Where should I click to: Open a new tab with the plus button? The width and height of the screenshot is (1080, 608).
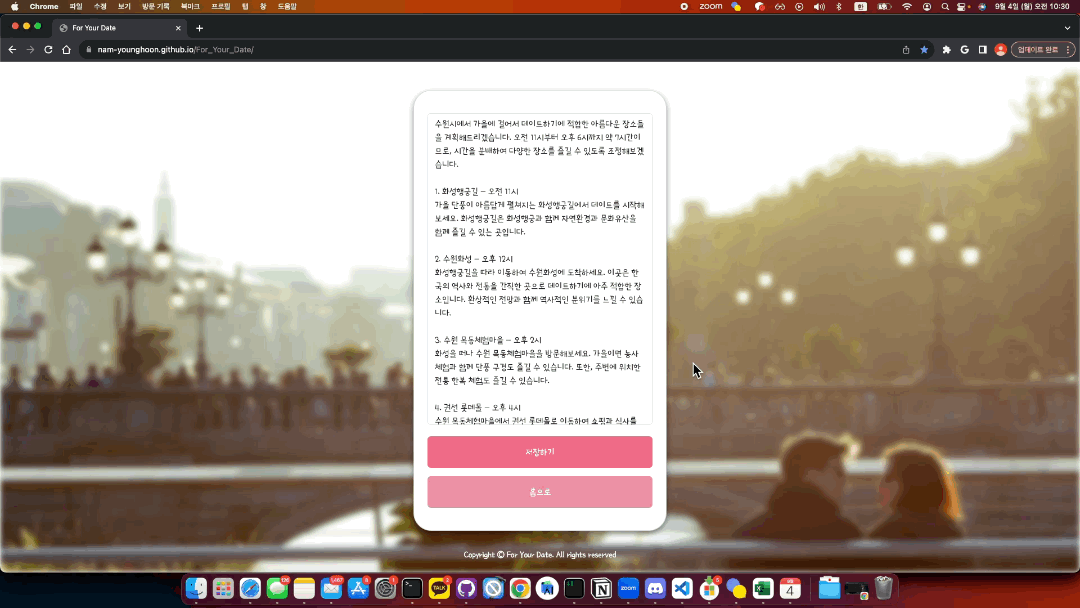[200, 28]
